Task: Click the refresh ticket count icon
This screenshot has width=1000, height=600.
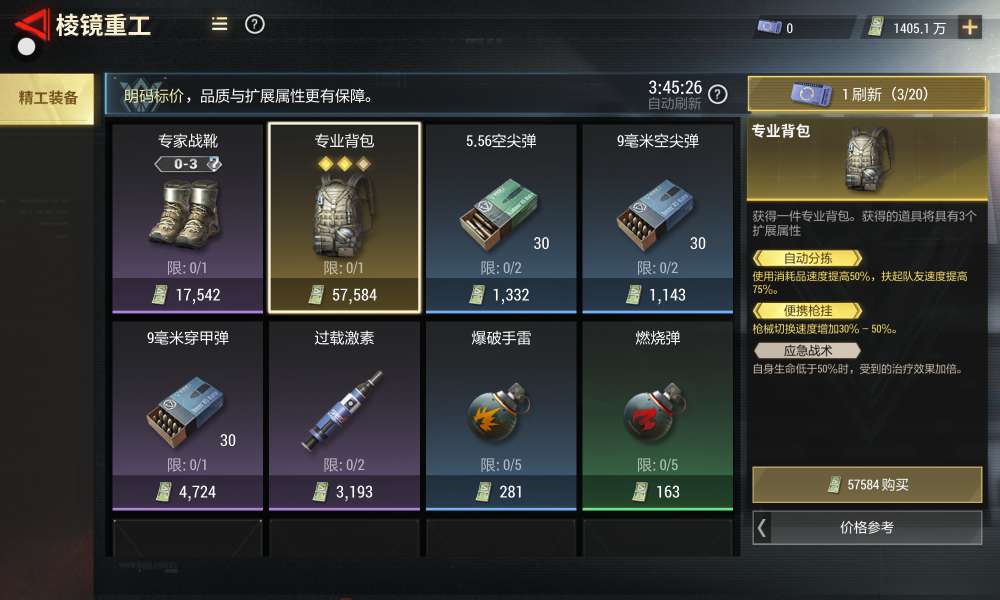Action: [x=770, y=27]
